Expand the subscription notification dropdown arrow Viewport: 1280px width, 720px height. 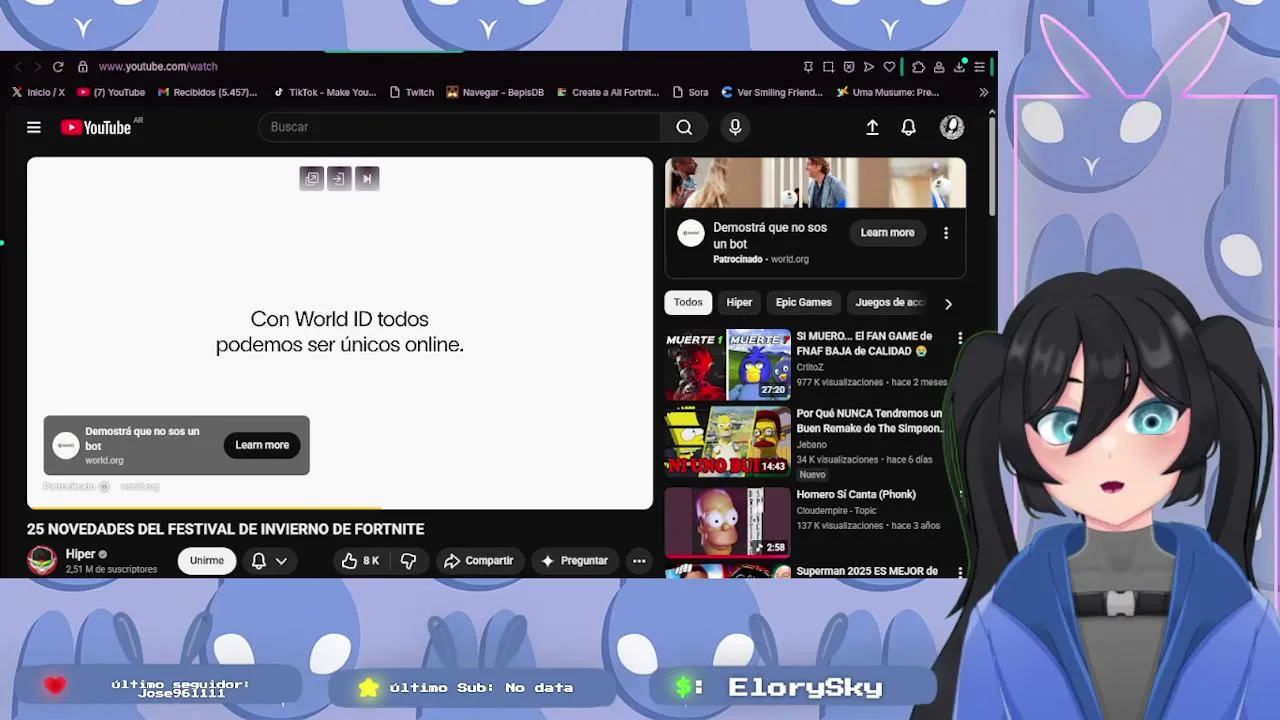tap(281, 561)
